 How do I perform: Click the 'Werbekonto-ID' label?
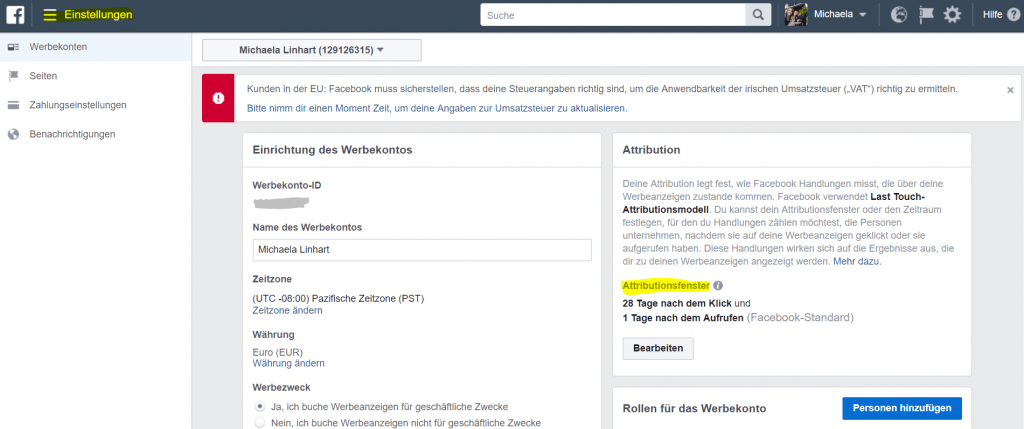[287, 185]
